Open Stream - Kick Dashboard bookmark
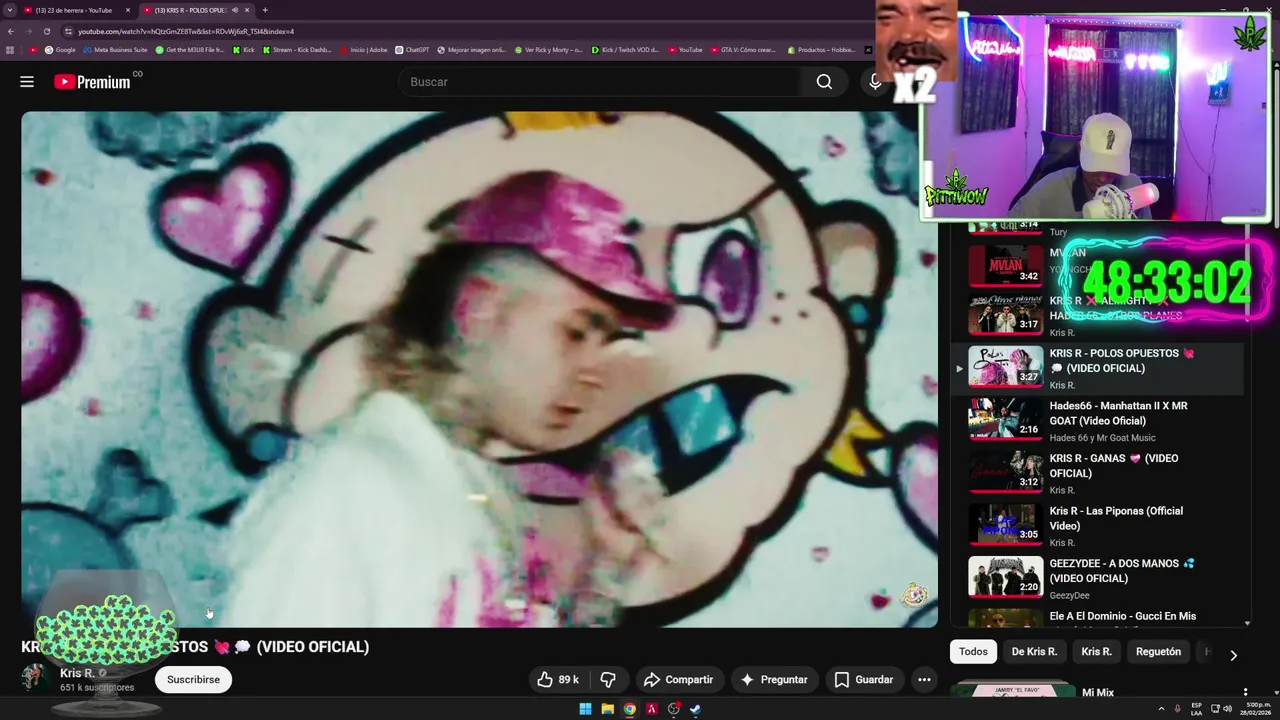The image size is (1280, 720). click(x=297, y=50)
